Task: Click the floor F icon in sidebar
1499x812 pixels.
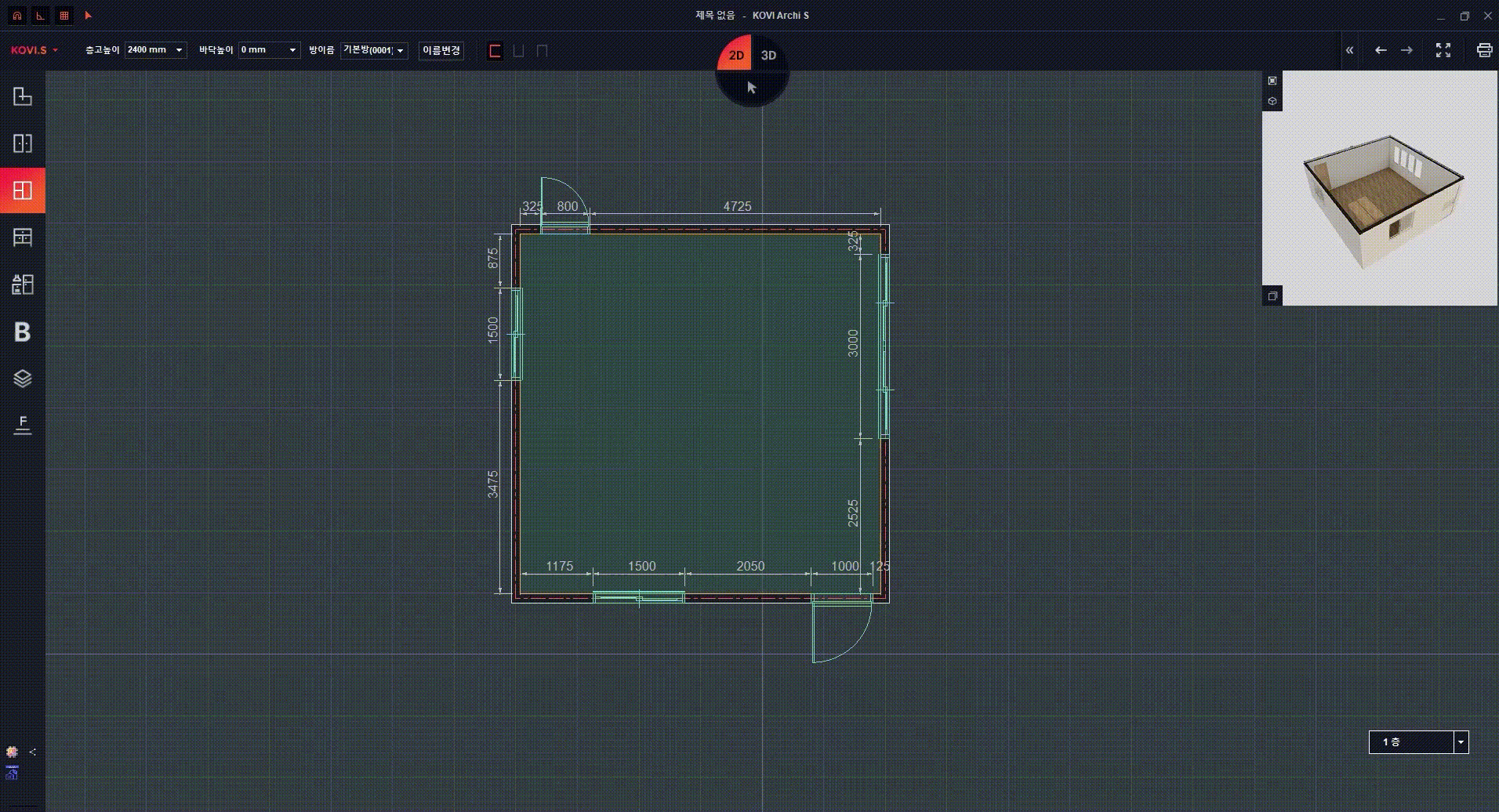Action: click(x=23, y=425)
